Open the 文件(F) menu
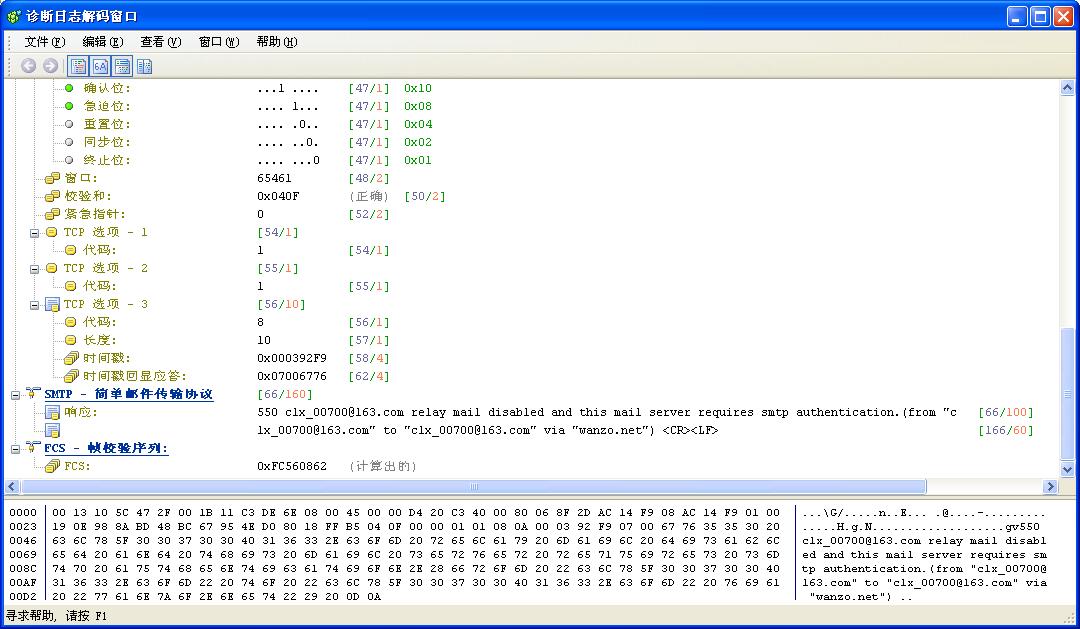The height and width of the screenshot is (629, 1080). coord(44,42)
